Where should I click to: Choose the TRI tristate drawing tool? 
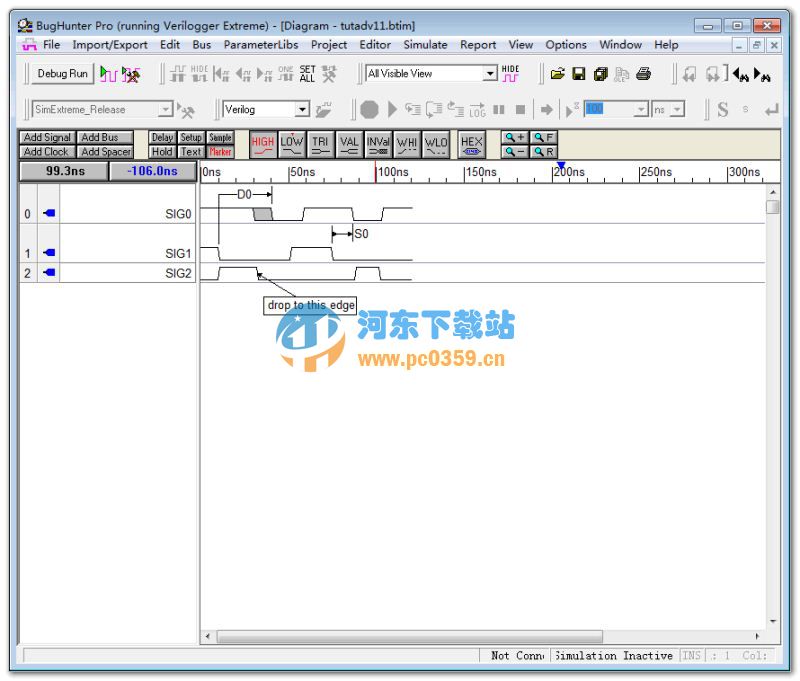pos(320,144)
